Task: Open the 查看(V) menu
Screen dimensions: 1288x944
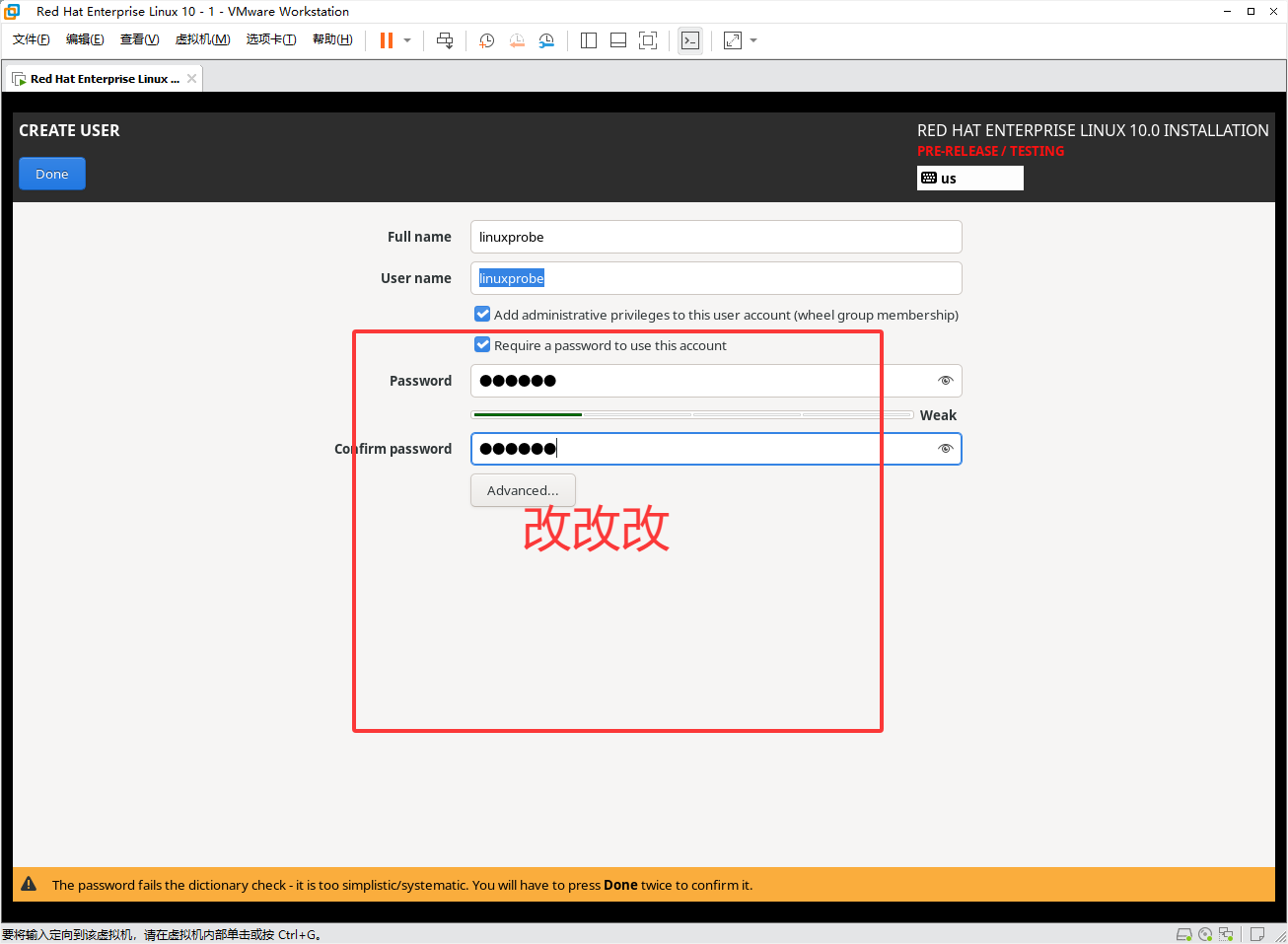Action: [x=139, y=39]
